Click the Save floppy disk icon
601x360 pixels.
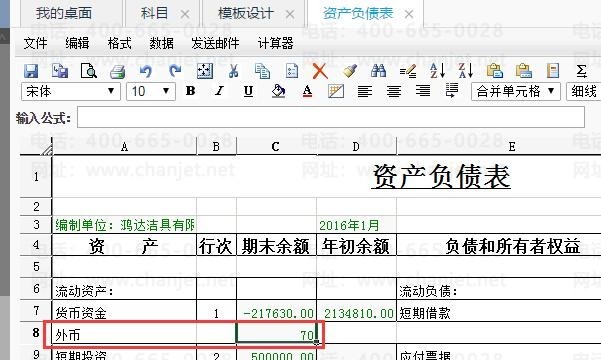(31, 71)
